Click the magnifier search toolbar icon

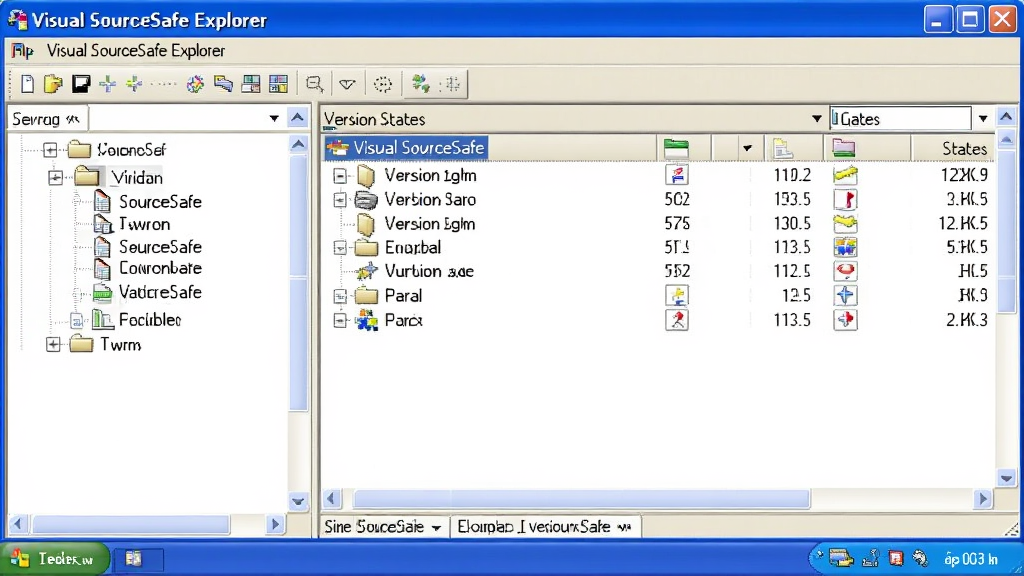tap(315, 84)
